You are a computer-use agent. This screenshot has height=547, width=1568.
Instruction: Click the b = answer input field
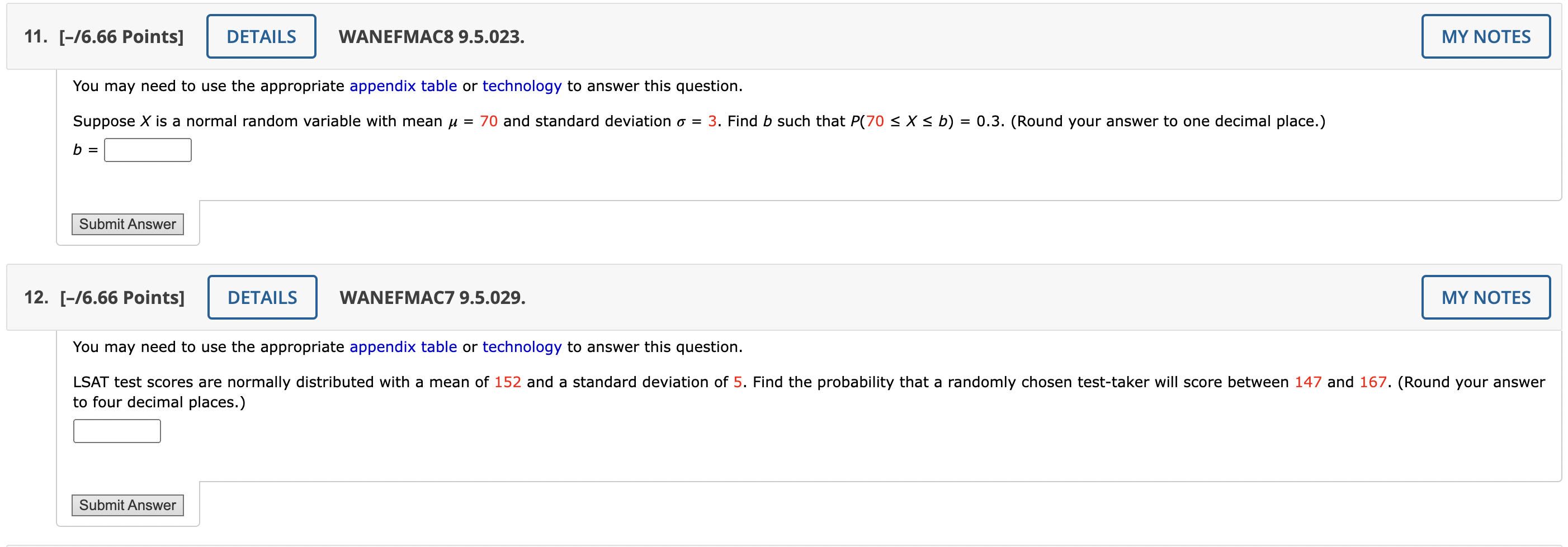147,150
